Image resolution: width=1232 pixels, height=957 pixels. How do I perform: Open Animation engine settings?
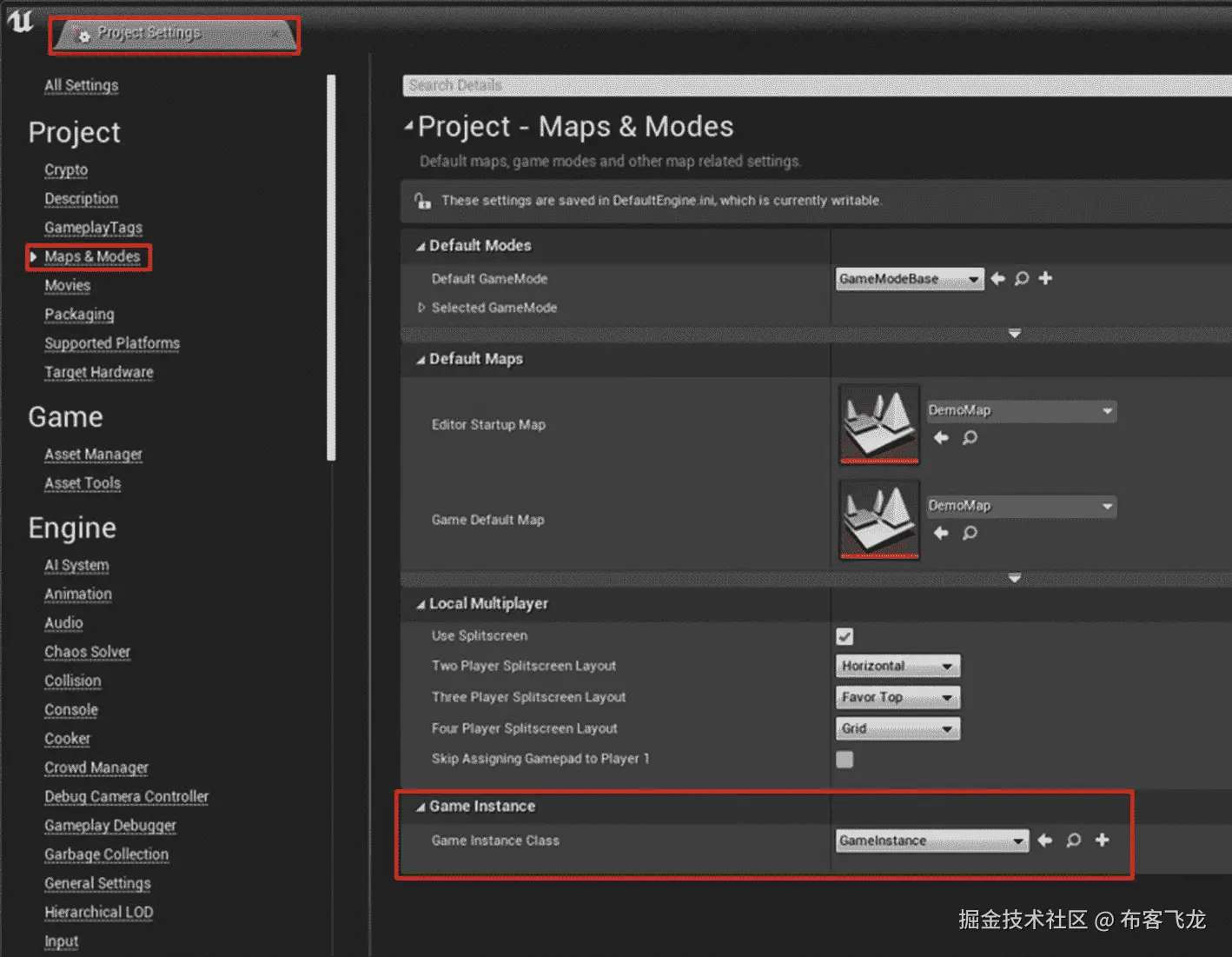[78, 594]
